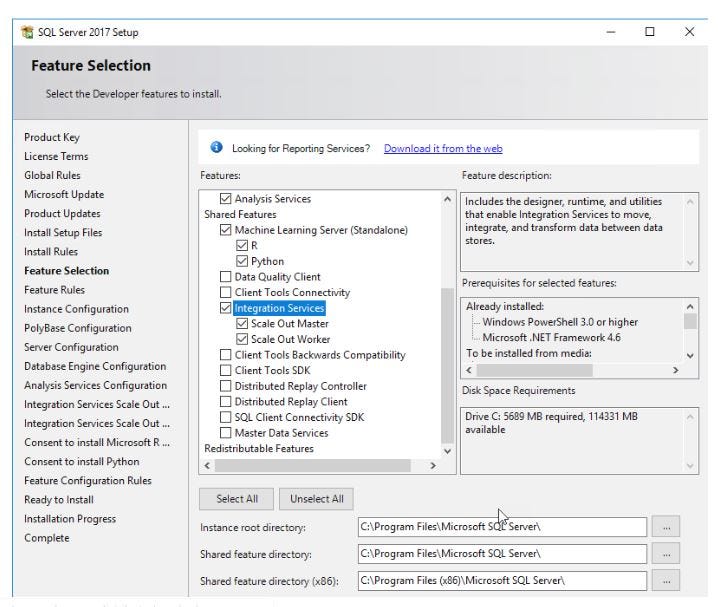Toggle Machine Learning Server (Standalone) checkbox
Image resolution: width=718 pixels, height=607 pixels.
point(225,230)
